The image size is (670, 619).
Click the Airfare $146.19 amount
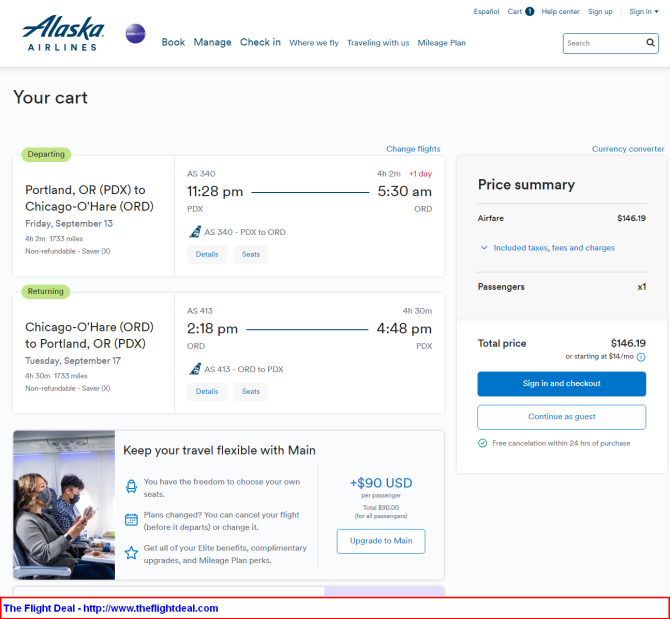point(631,218)
